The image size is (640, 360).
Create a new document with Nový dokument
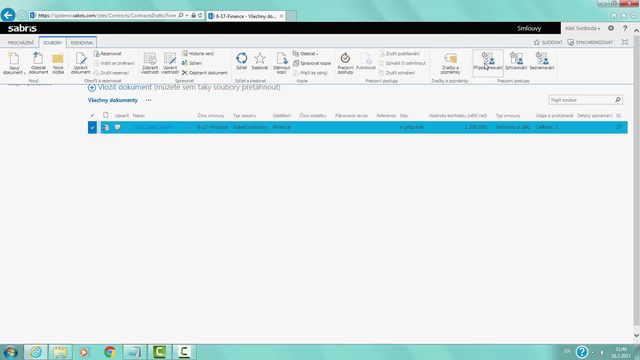(x=13, y=63)
